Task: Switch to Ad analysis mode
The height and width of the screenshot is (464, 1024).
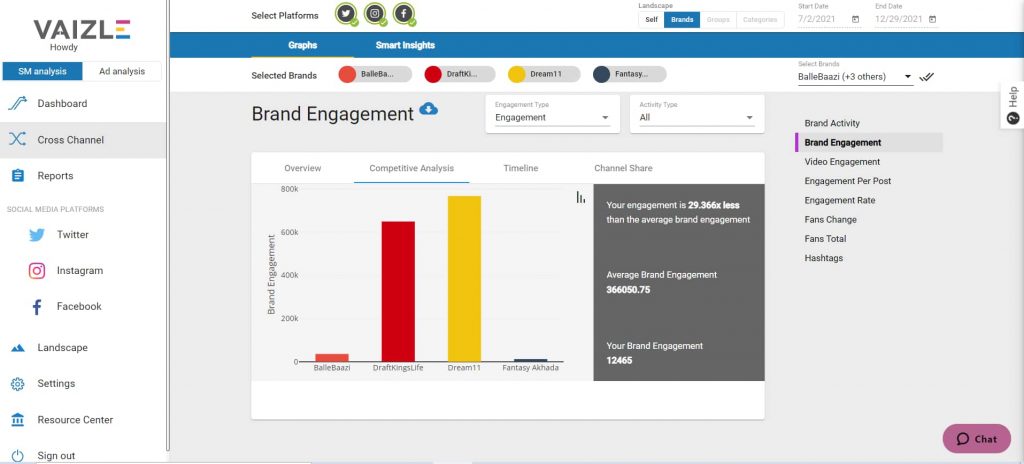Action: (x=121, y=71)
